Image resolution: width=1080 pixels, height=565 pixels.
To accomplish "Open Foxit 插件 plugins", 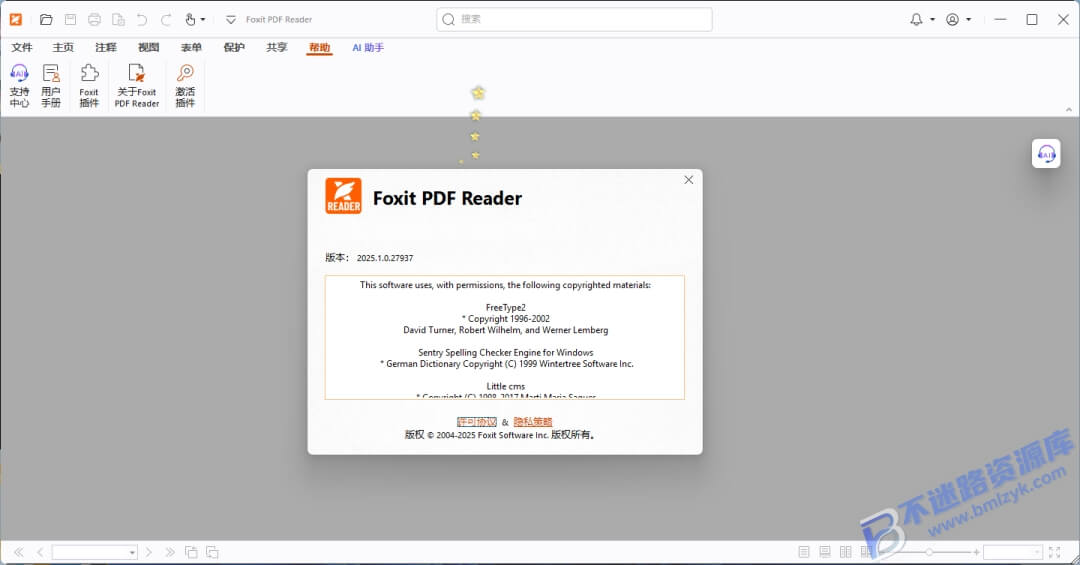I will coord(89,86).
